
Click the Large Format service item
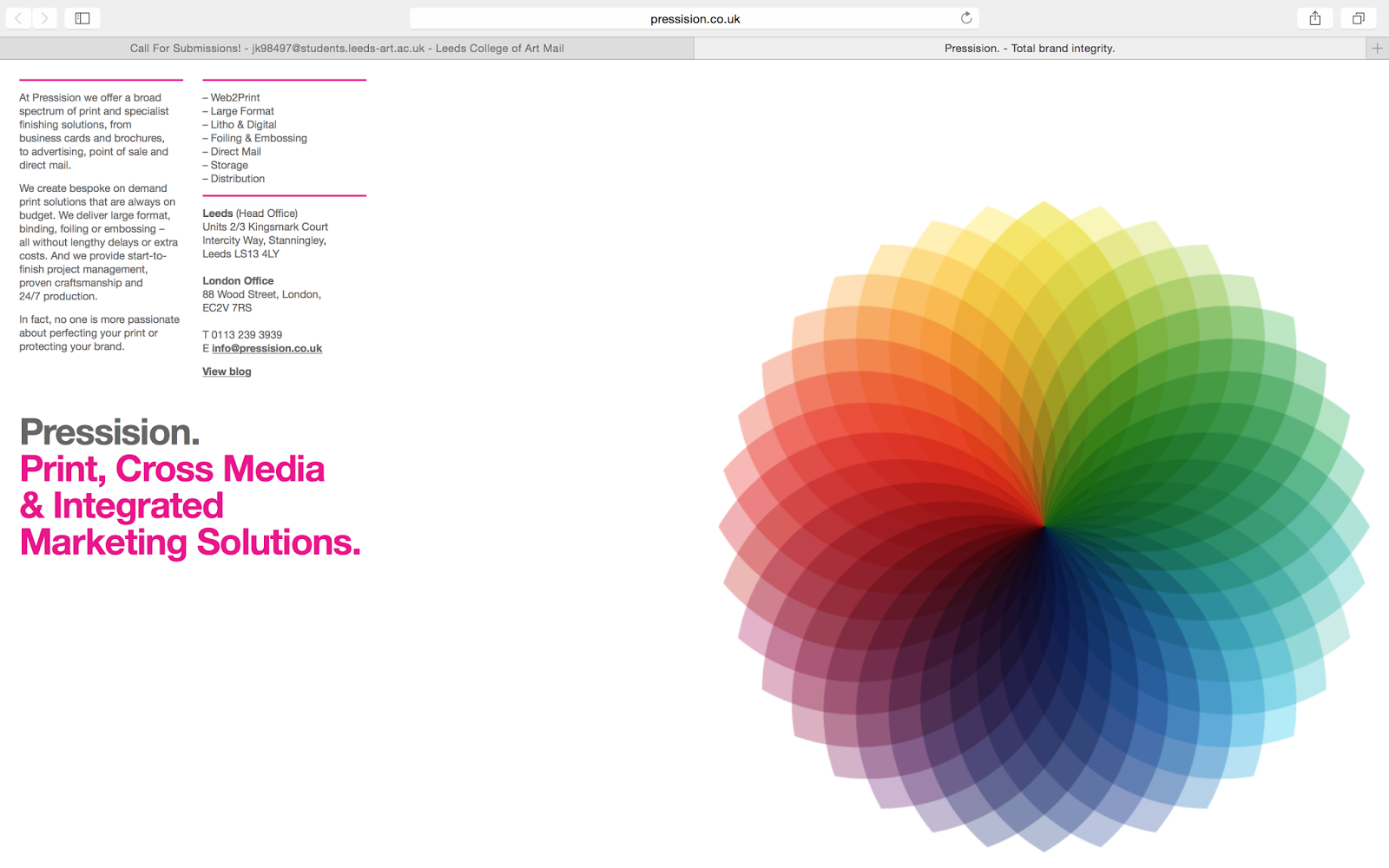click(238, 111)
